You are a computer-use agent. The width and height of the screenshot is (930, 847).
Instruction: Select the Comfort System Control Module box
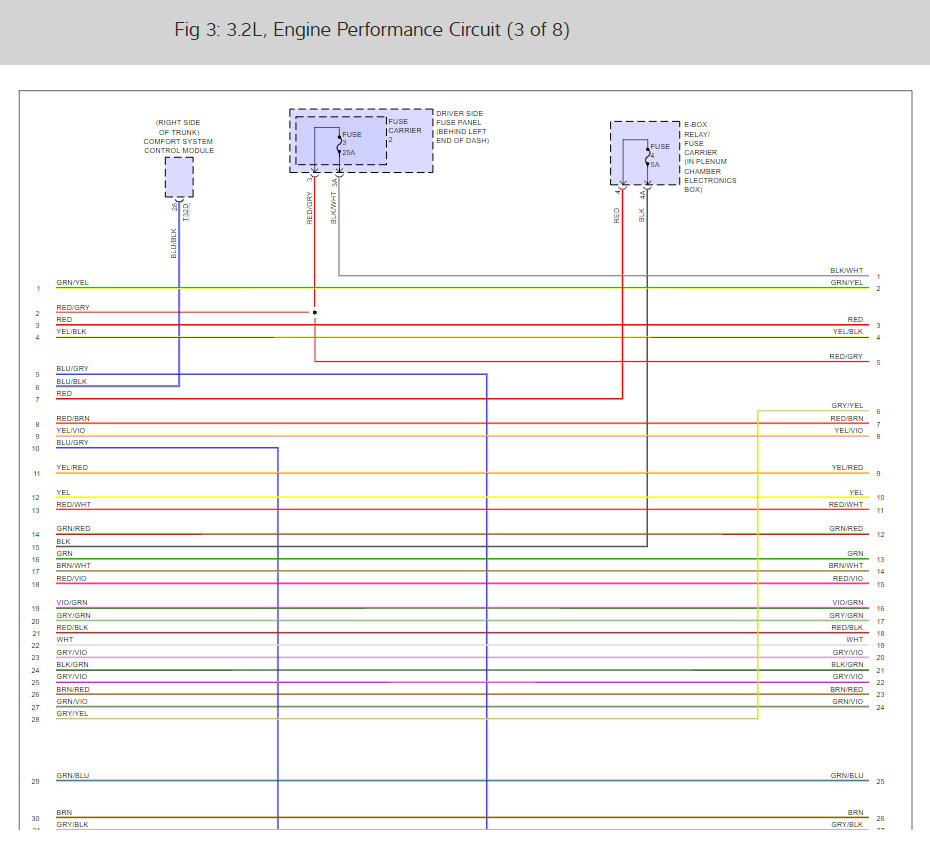[x=179, y=177]
